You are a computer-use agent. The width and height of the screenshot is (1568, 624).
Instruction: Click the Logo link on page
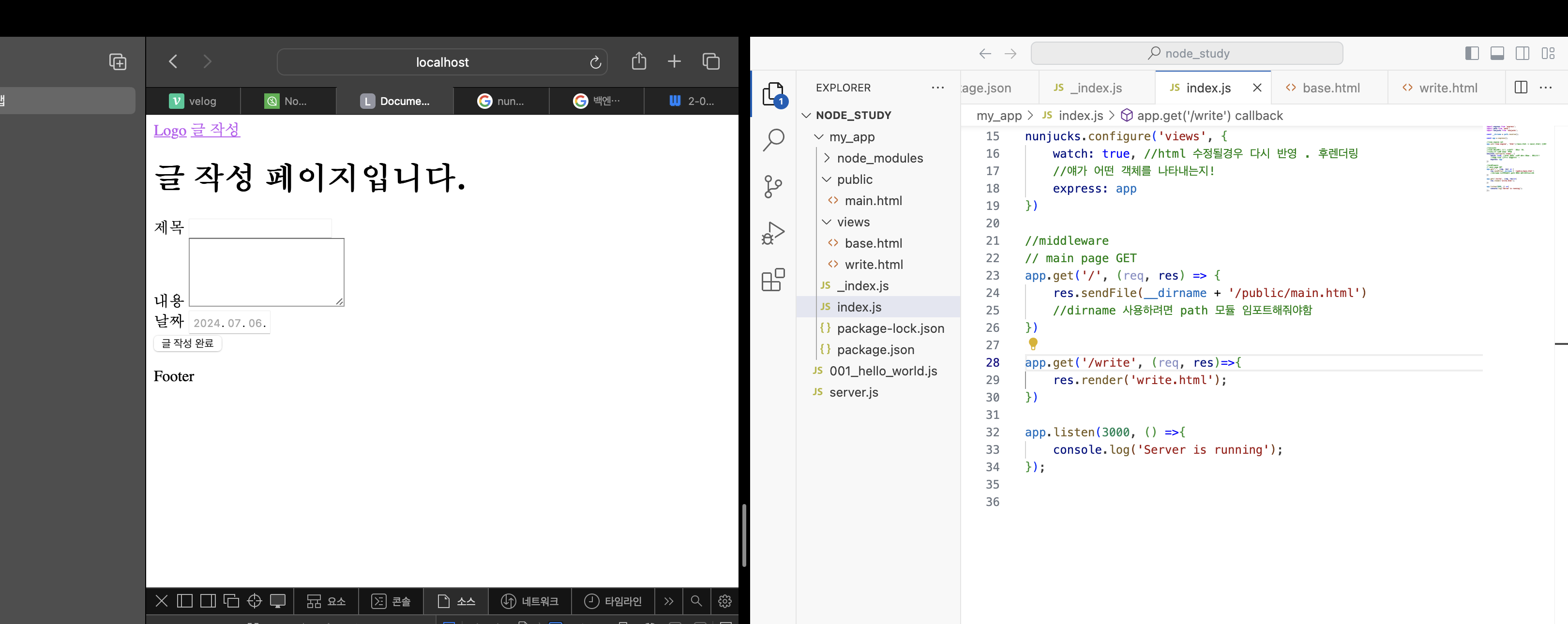tap(170, 130)
